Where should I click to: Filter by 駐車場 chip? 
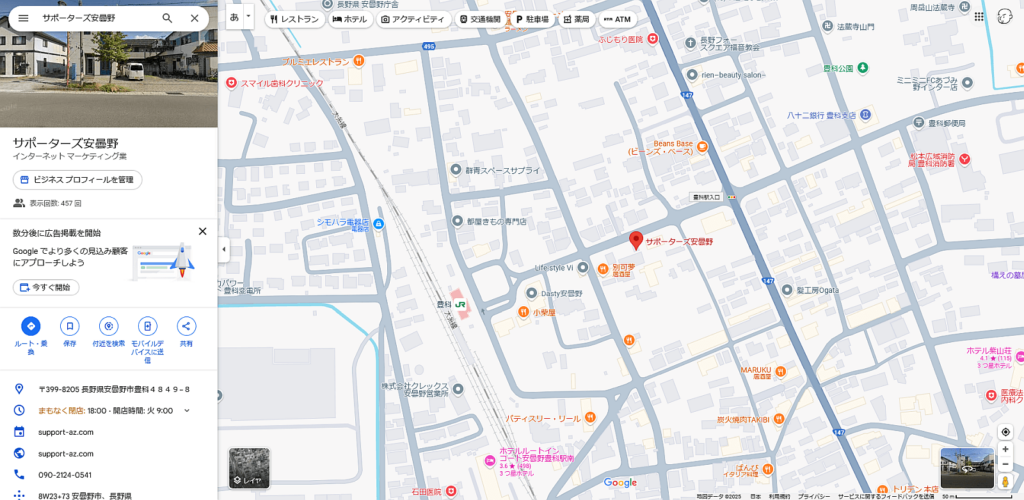coord(533,20)
